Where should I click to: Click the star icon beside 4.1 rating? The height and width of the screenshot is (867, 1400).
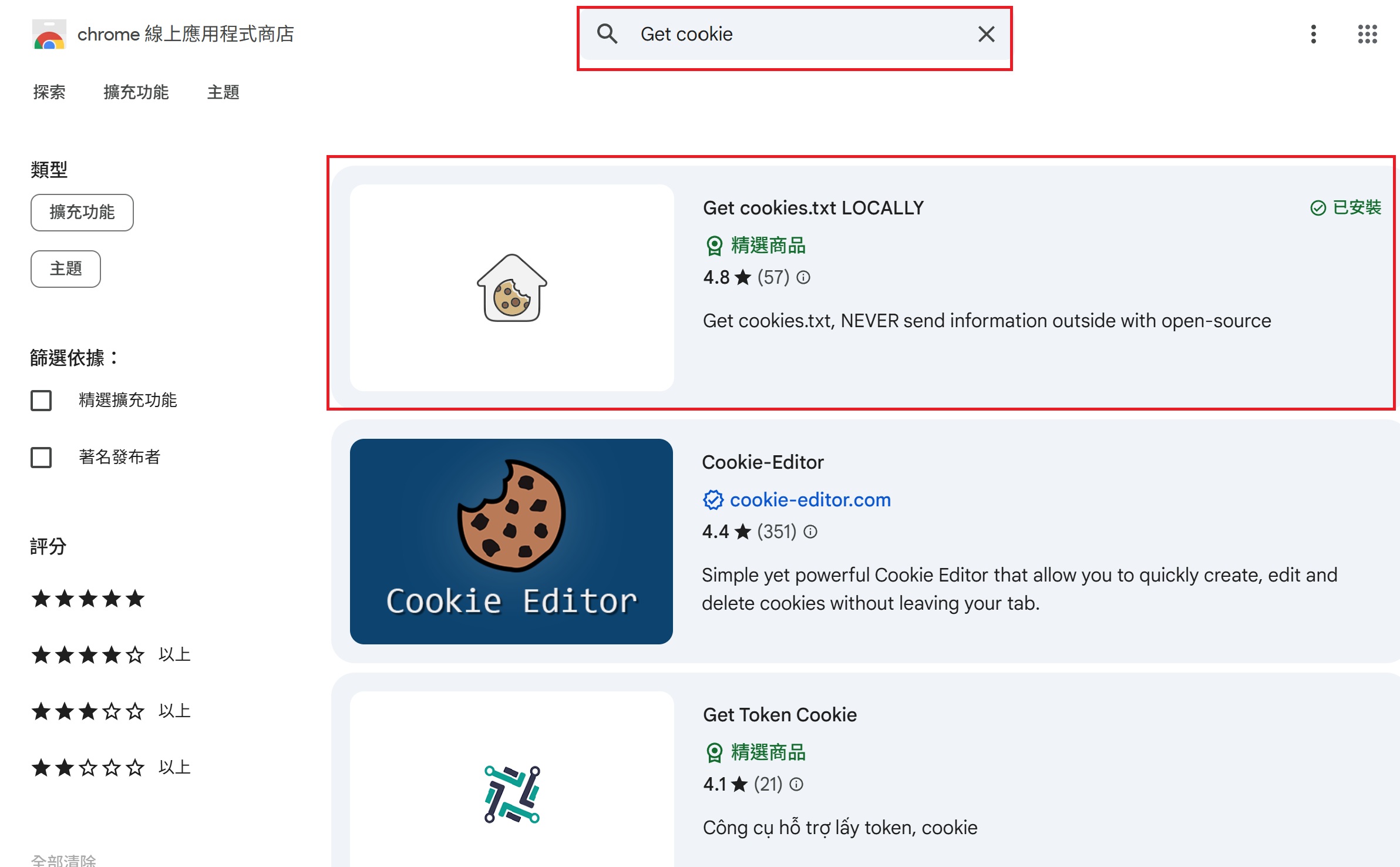coord(739,784)
